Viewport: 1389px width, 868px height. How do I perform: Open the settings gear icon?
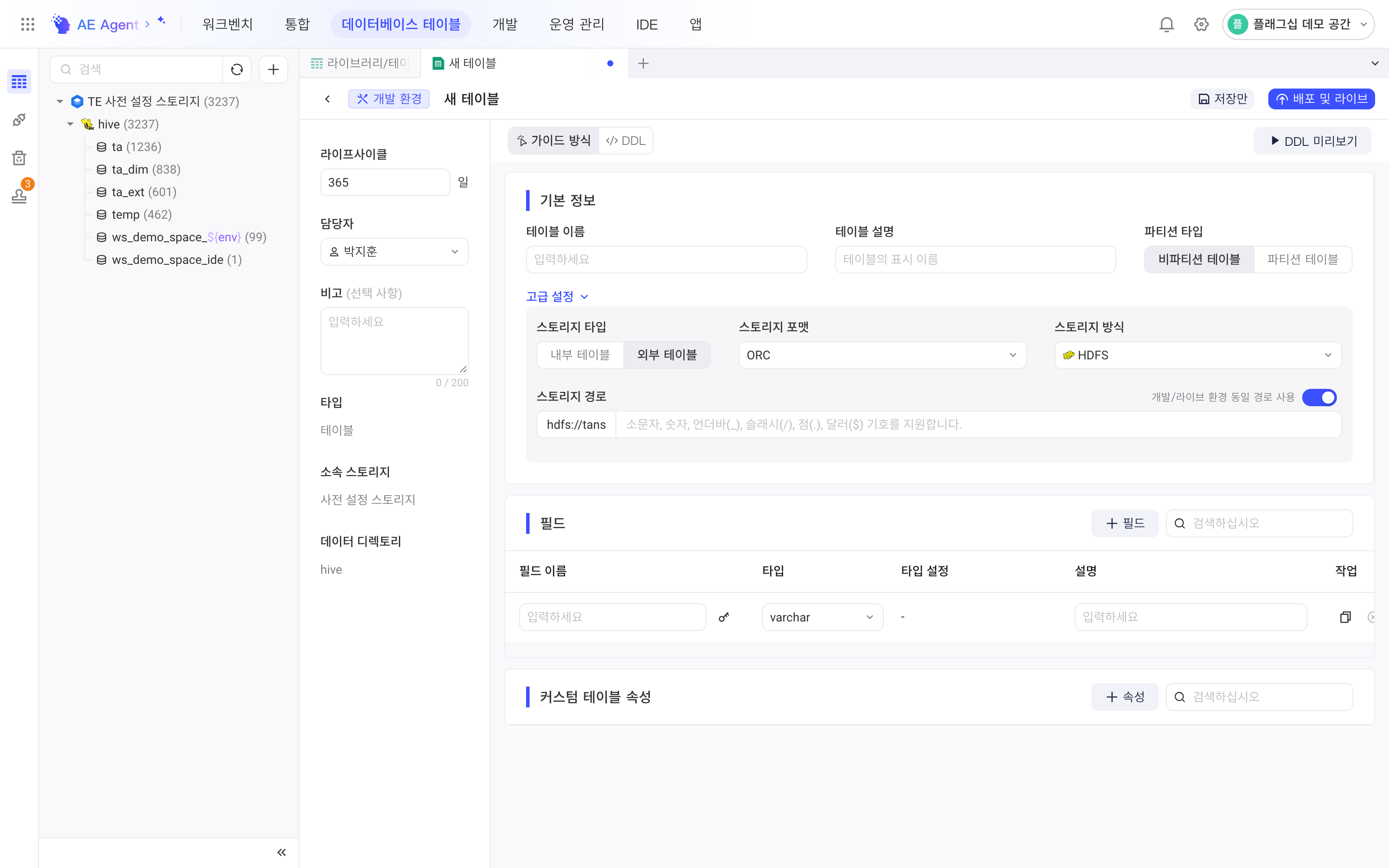click(x=1201, y=24)
